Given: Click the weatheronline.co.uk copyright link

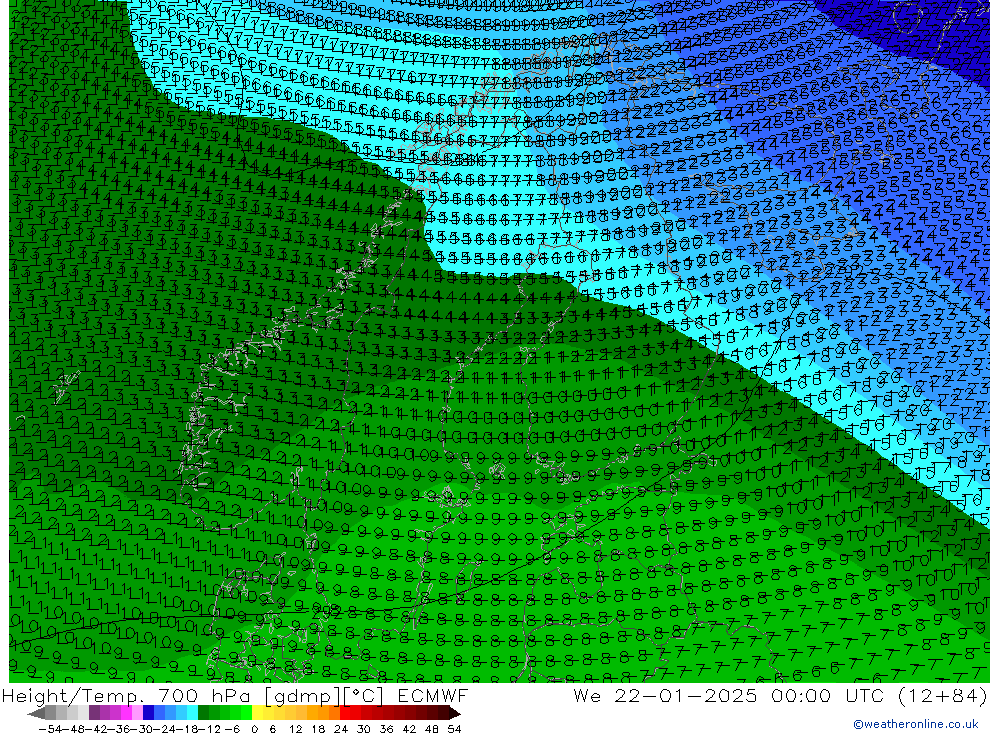Looking at the screenshot, I should 916,724.
